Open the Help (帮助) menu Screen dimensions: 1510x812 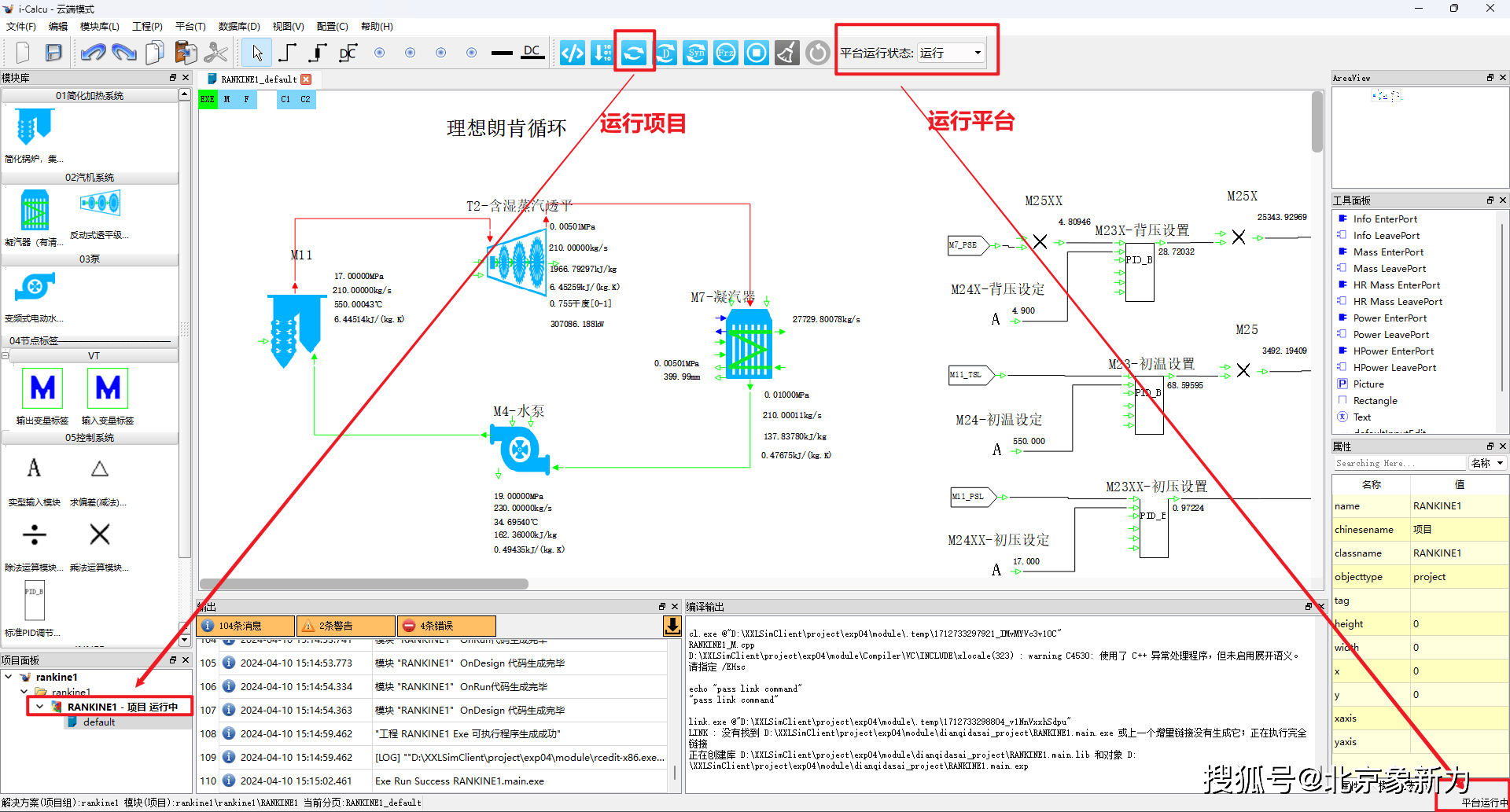pos(377,27)
